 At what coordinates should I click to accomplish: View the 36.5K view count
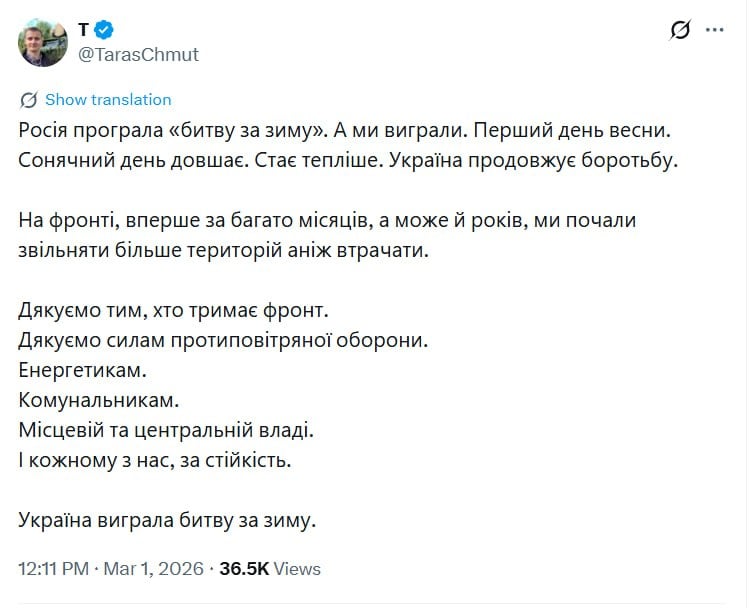pyautogui.click(x=244, y=569)
